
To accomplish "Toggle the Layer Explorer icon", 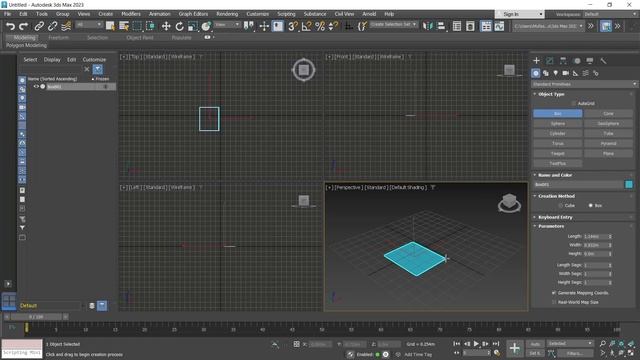I will pyautogui.click(x=470, y=27).
